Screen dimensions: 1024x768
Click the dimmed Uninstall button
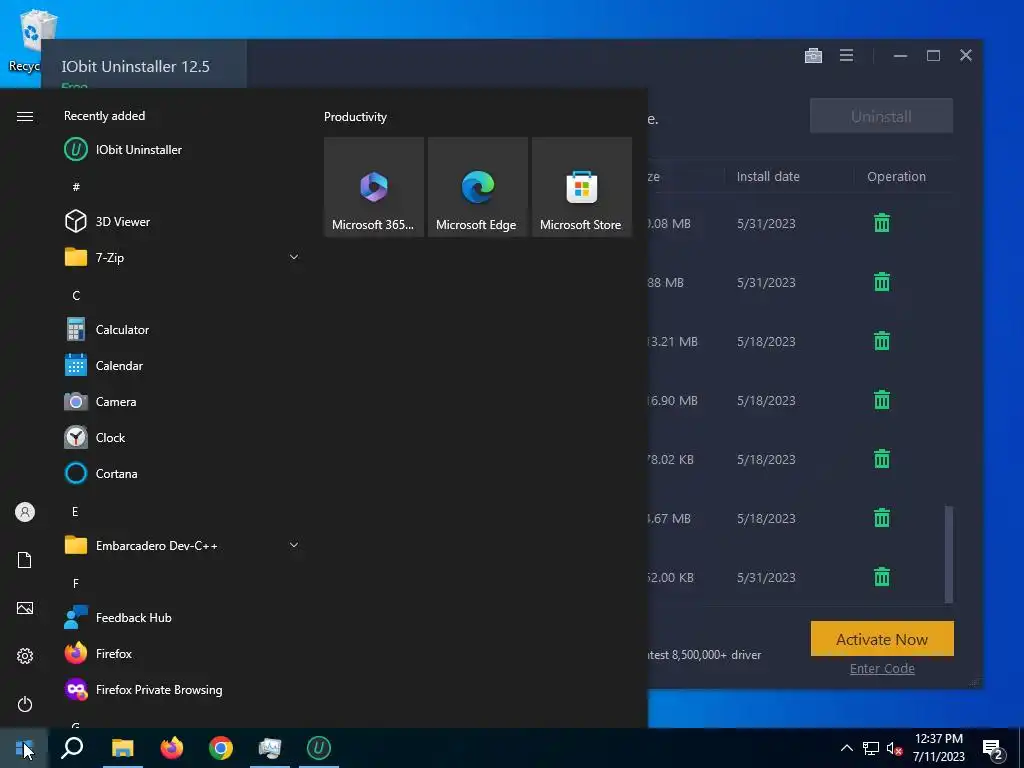coord(881,116)
